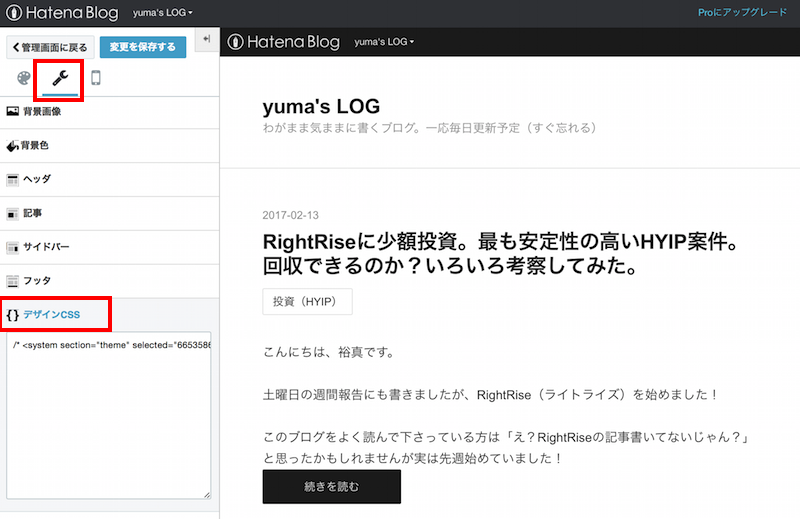Click the article layout icon beside 記事
This screenshot has height=519, width=800.
13,214
